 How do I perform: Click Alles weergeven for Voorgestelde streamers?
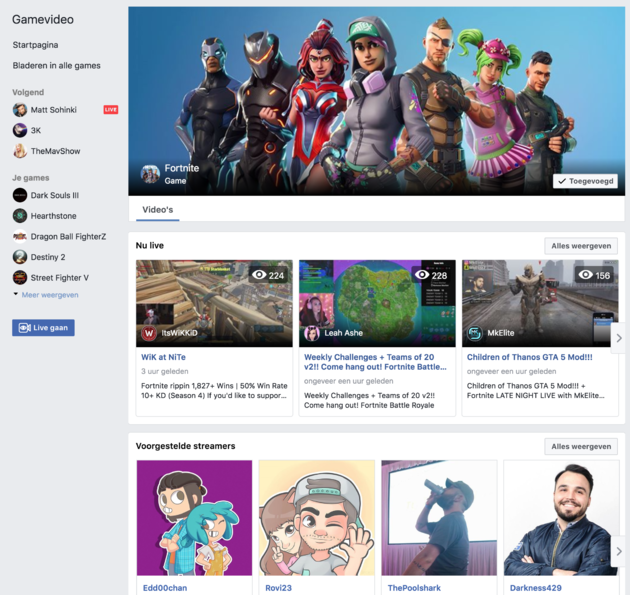(x=581, y=446)
